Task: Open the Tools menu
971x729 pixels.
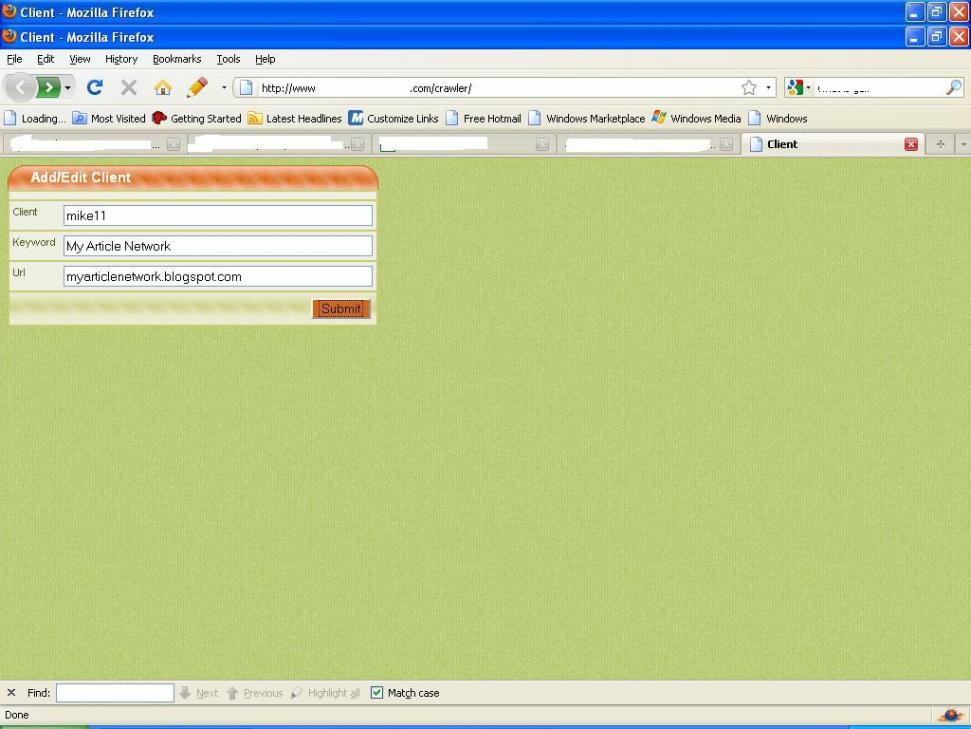Action: (228, 59)
